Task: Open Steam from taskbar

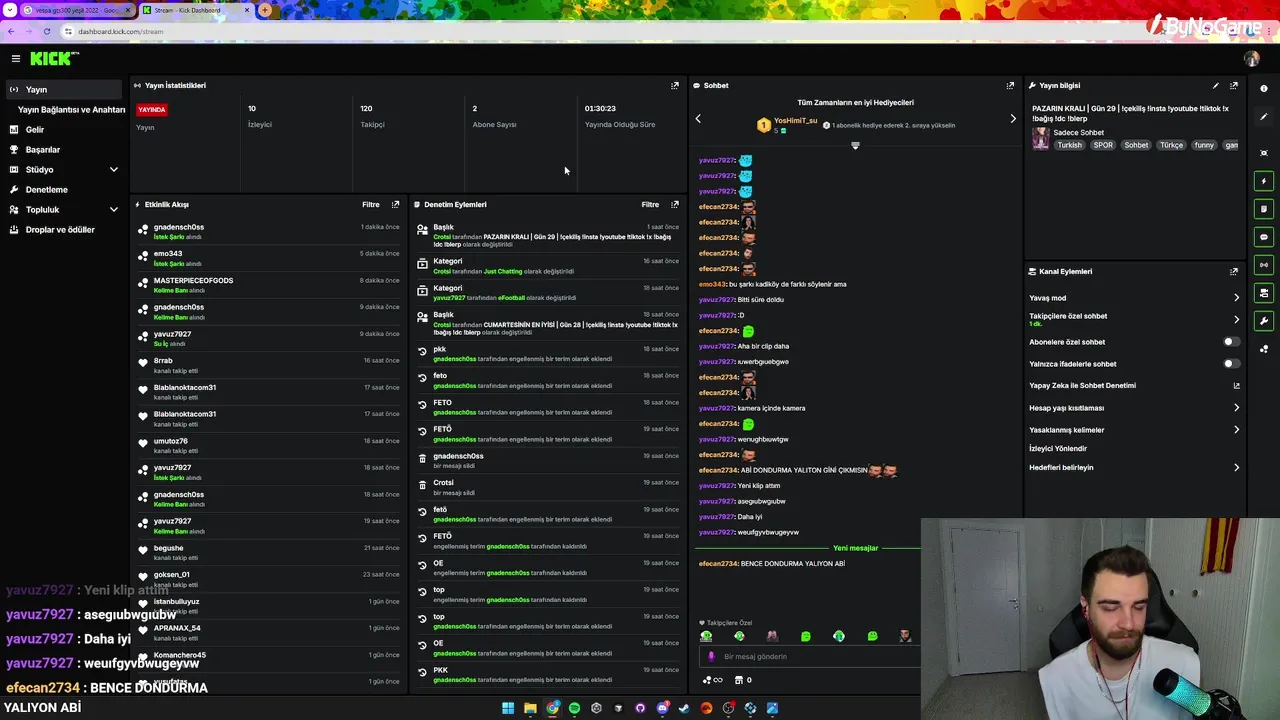Action: (x=684, y=708)
